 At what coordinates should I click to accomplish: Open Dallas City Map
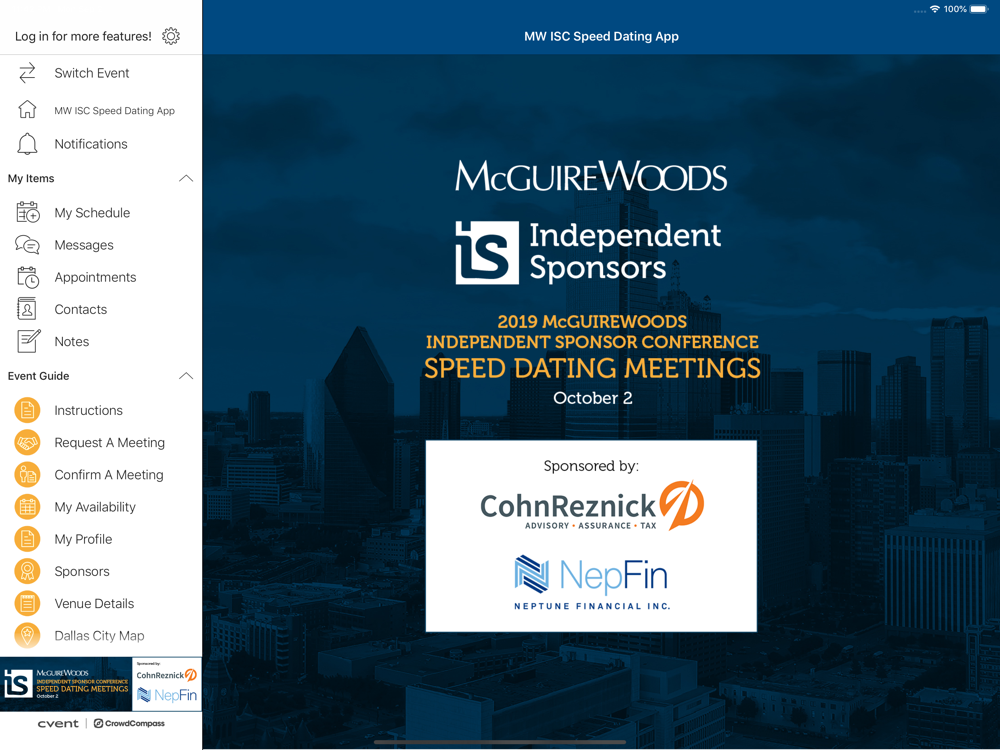[x=101, y=636]
